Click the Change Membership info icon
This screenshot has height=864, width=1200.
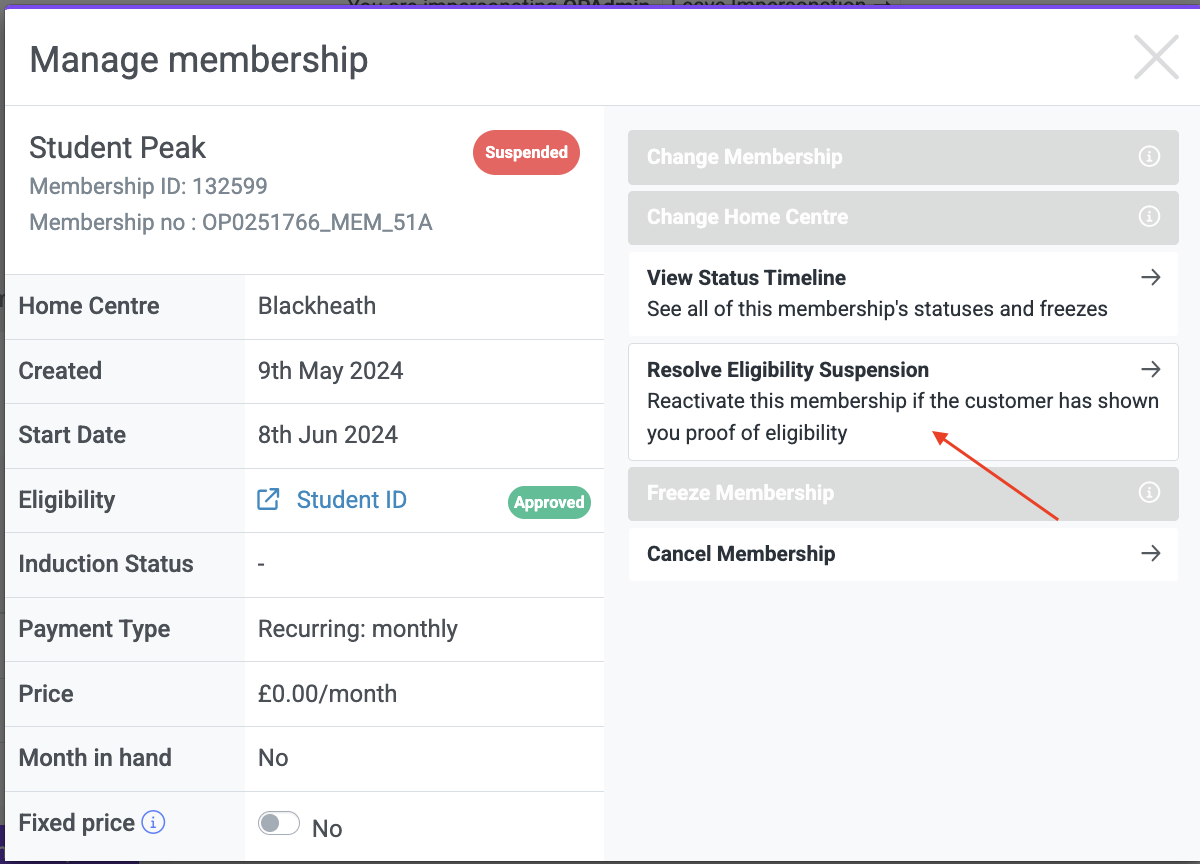coord(1150,157)
